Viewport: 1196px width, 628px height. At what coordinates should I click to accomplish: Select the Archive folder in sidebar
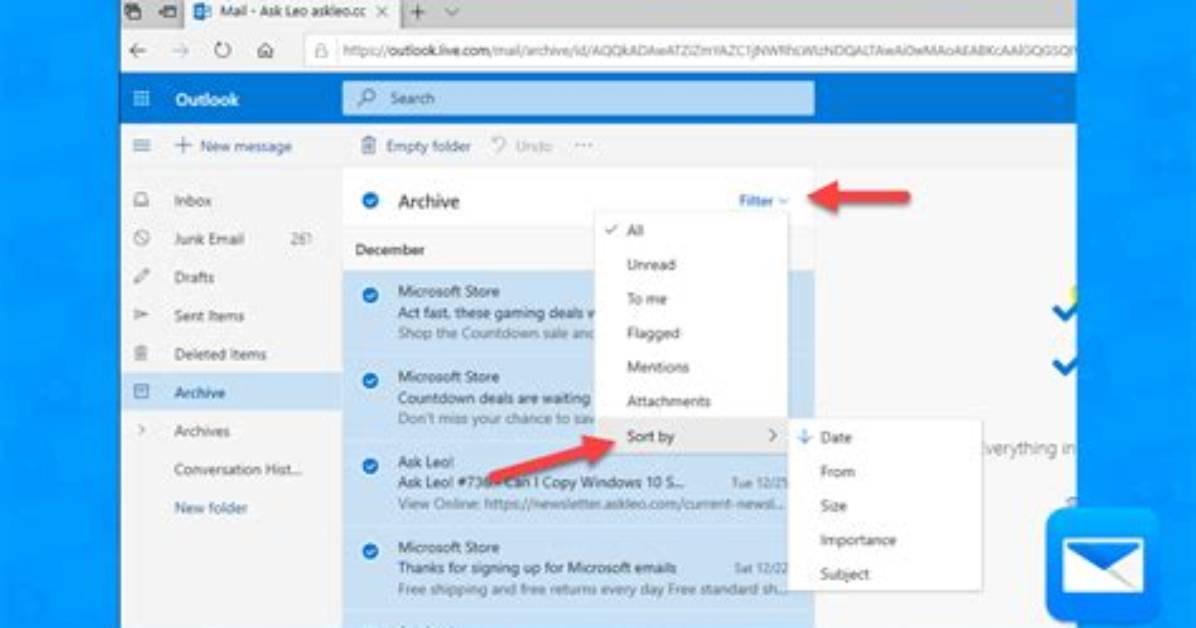pyautogui.click(x=231, y=392)
